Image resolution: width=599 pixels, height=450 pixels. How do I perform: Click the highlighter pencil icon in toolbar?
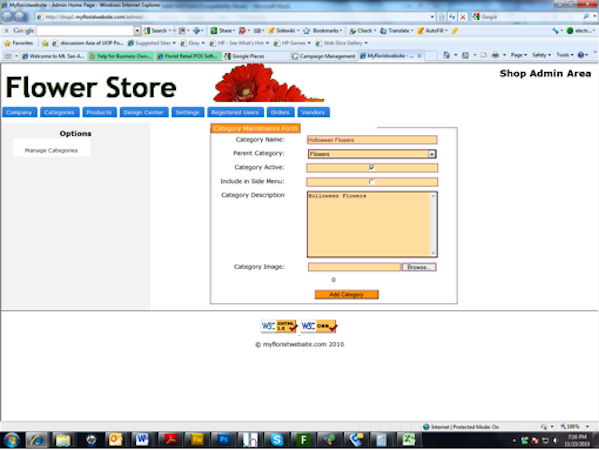coord(455,31)
